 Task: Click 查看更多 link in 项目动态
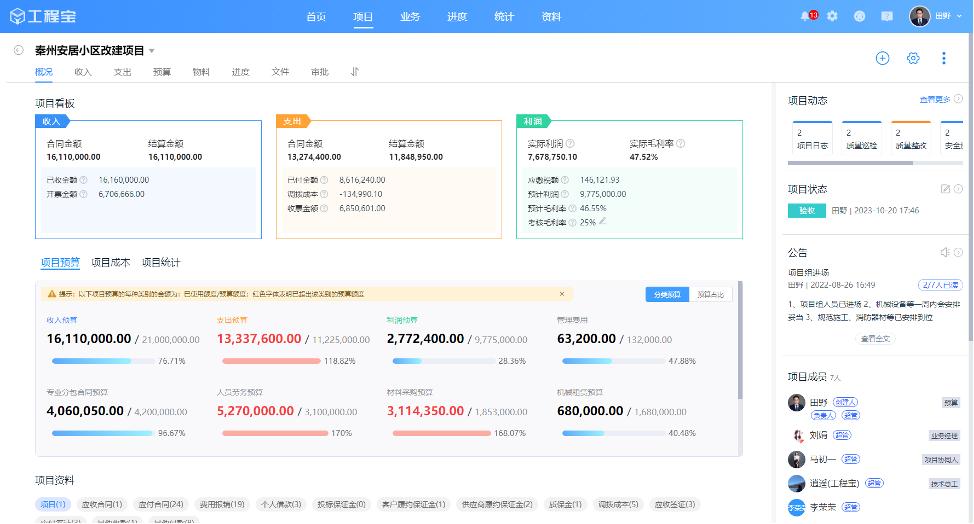click(x=935, y=99)
